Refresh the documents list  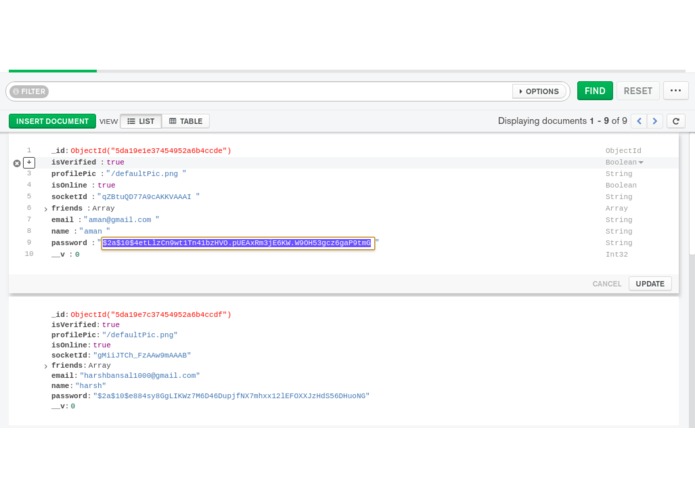click(675, 121)
